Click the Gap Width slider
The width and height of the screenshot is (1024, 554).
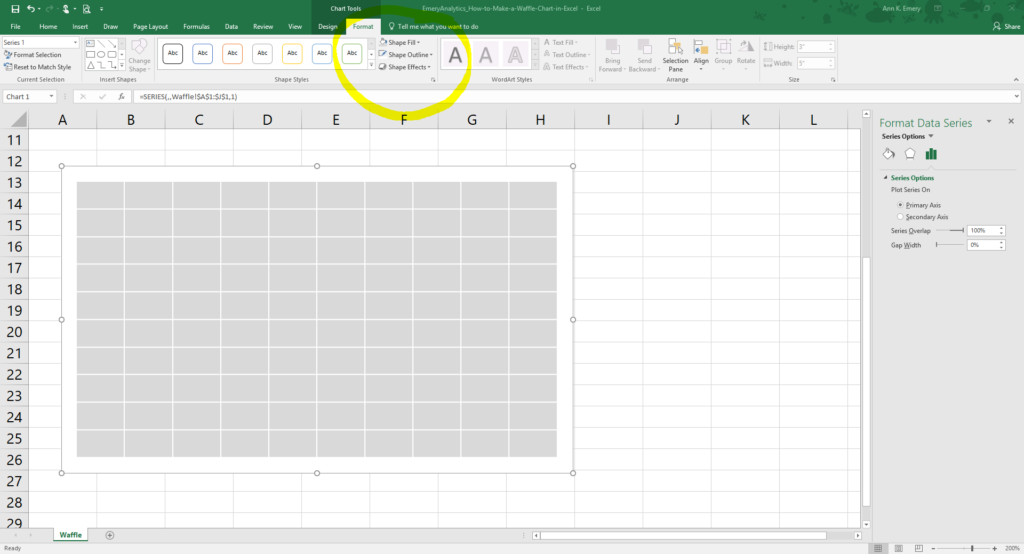(950, 245)
